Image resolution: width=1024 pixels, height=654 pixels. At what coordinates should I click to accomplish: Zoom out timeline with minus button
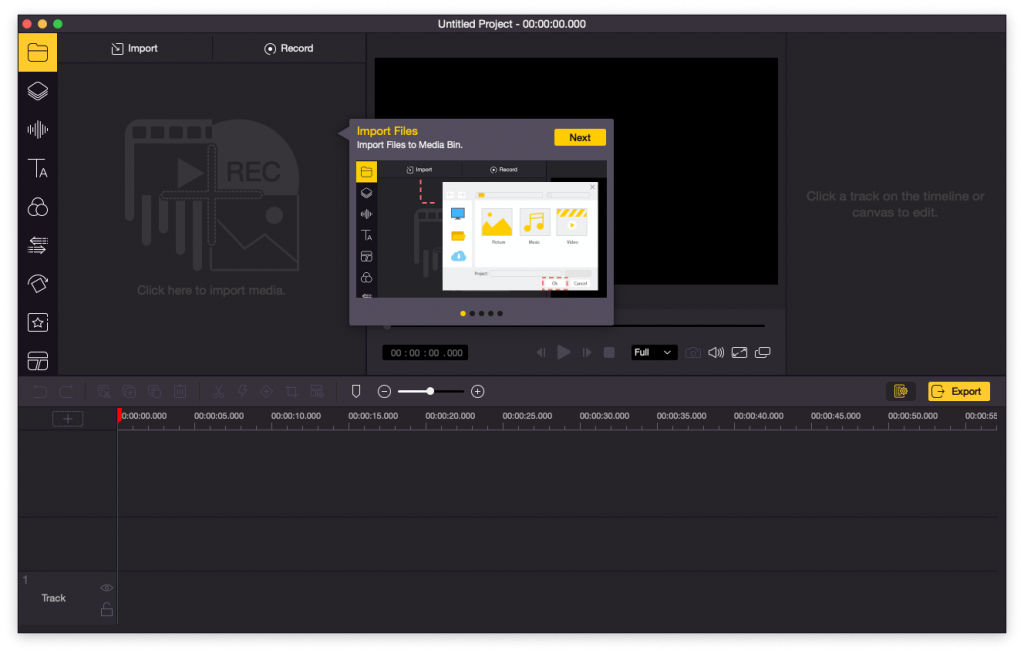[385, 391]
